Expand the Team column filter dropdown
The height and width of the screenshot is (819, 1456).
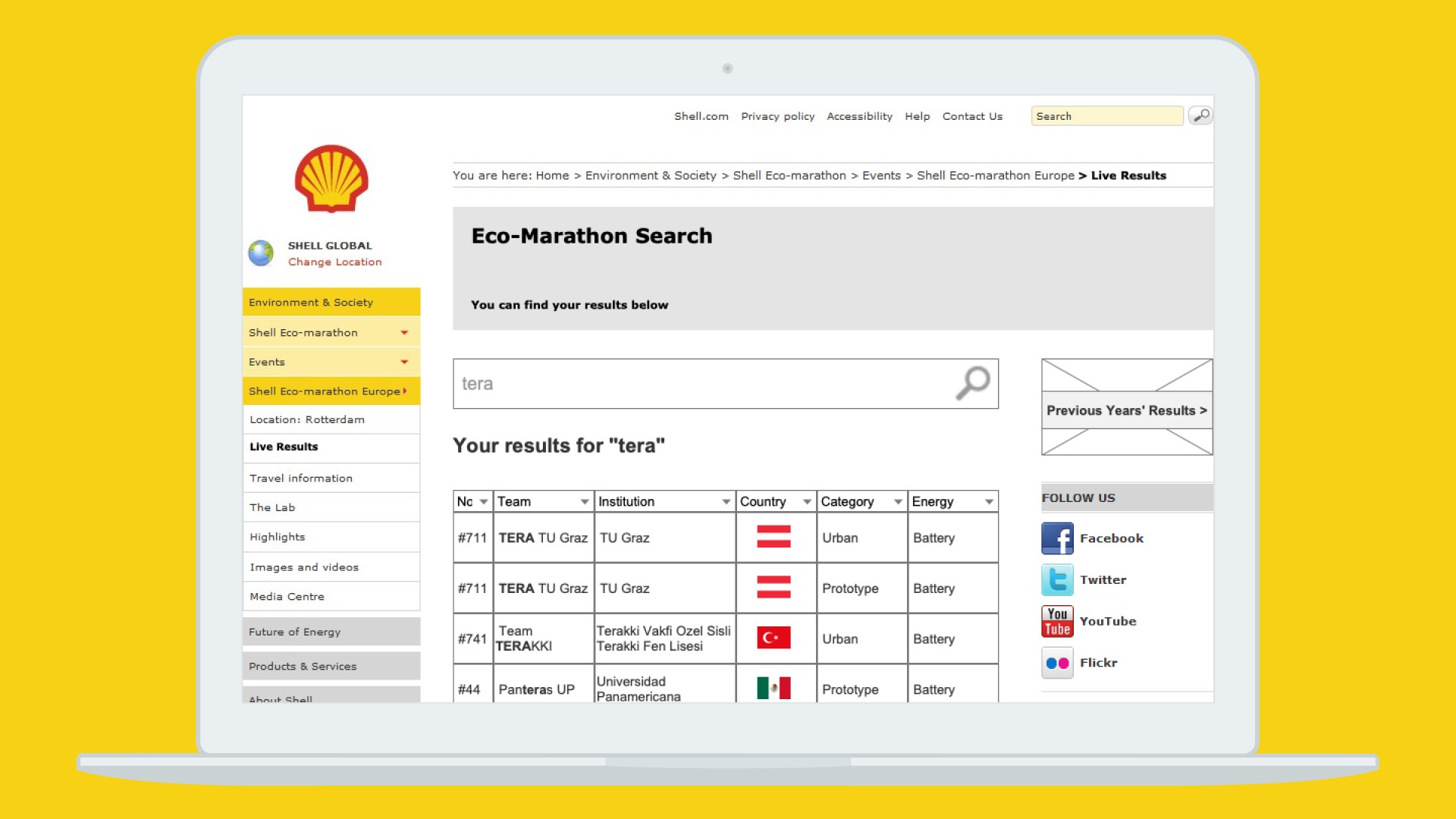pos(584,502)
